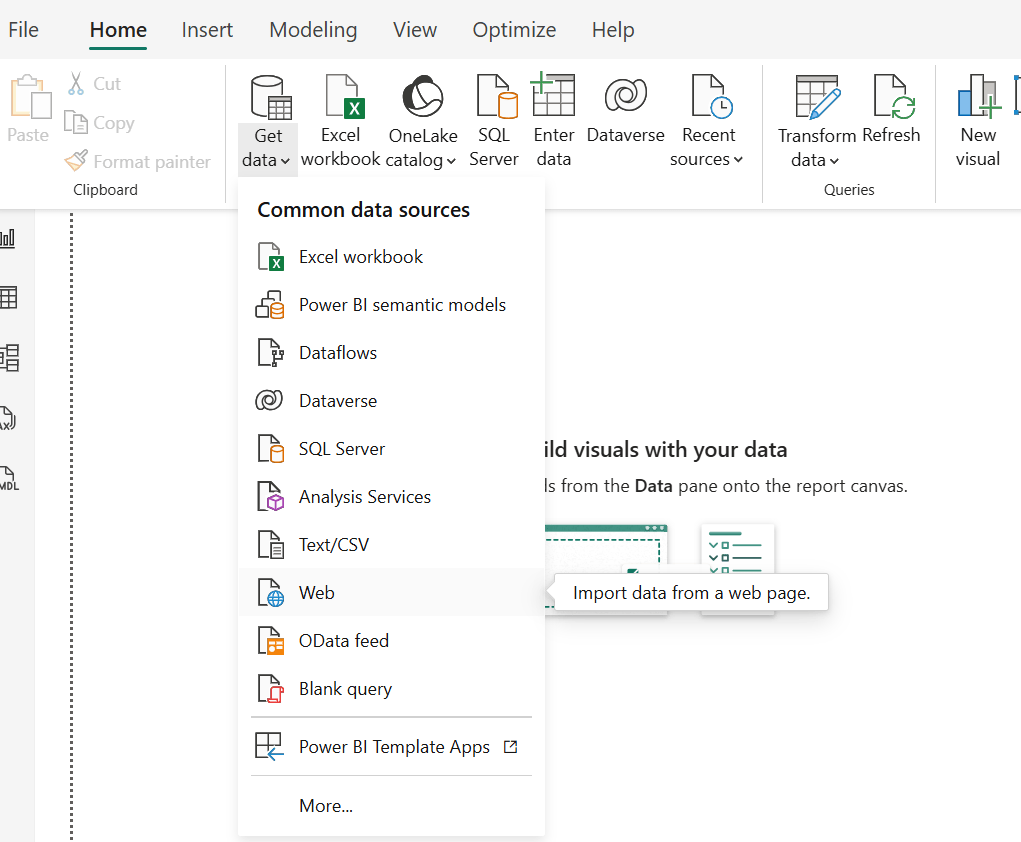Select Analysis Services data source
The width and height of the screenshot is (1021, 842).
(391, 497)
